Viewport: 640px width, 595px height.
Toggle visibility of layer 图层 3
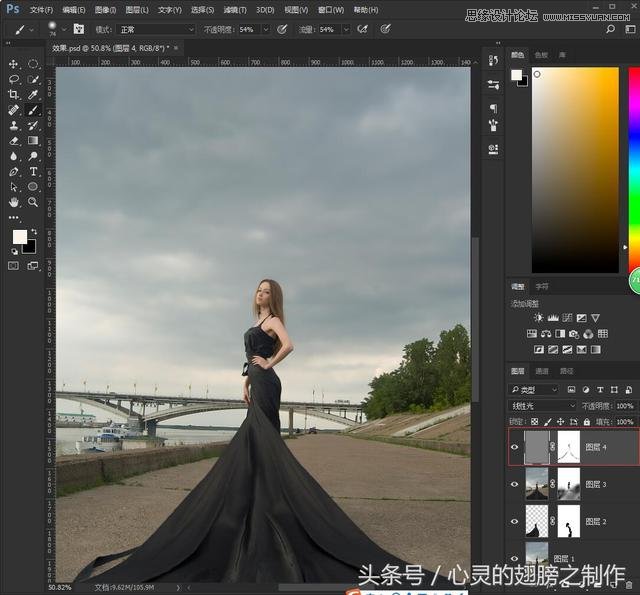(515, 484)
